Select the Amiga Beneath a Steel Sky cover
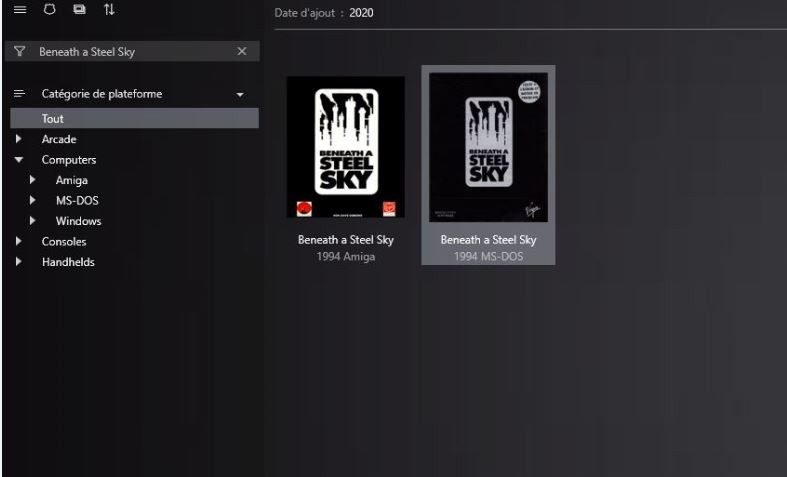Viewport: 787px width, 477px height. click(x=345, y=147)
